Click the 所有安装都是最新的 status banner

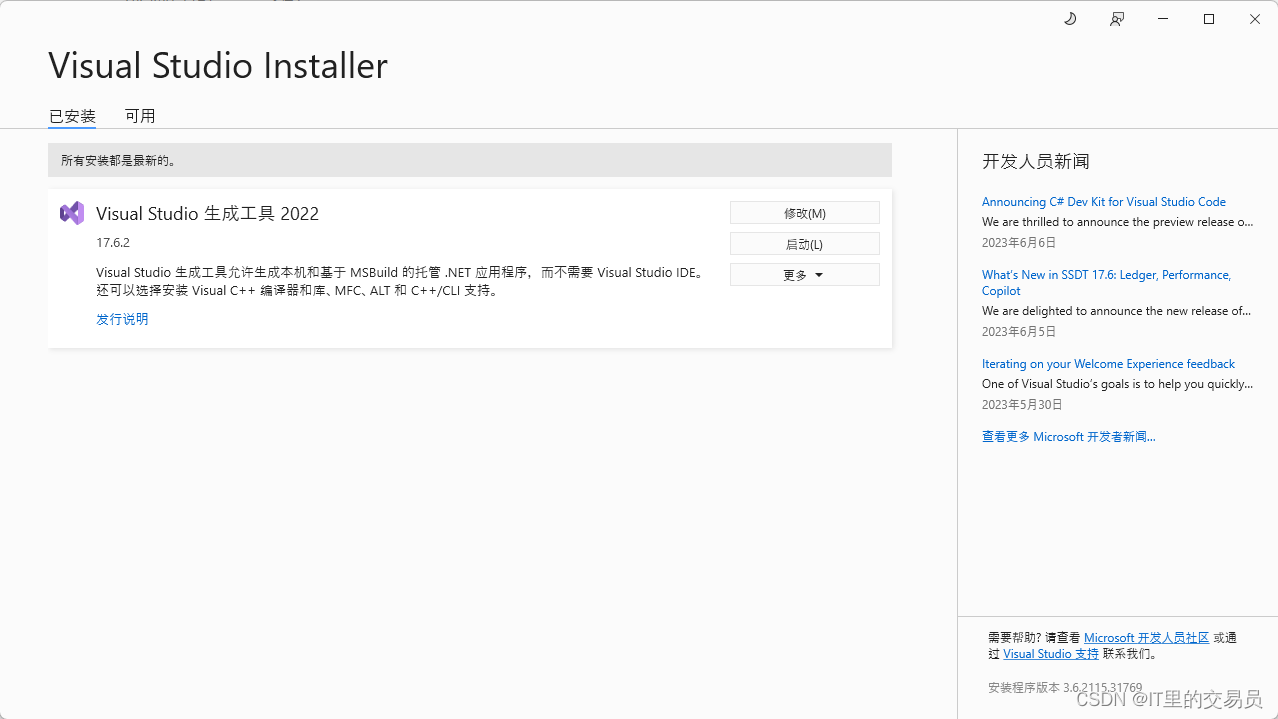pos(470,160)
